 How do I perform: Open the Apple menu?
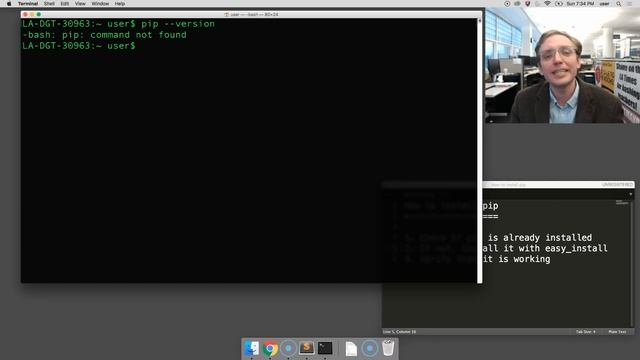pyautogui.click(x=9, y=4)
